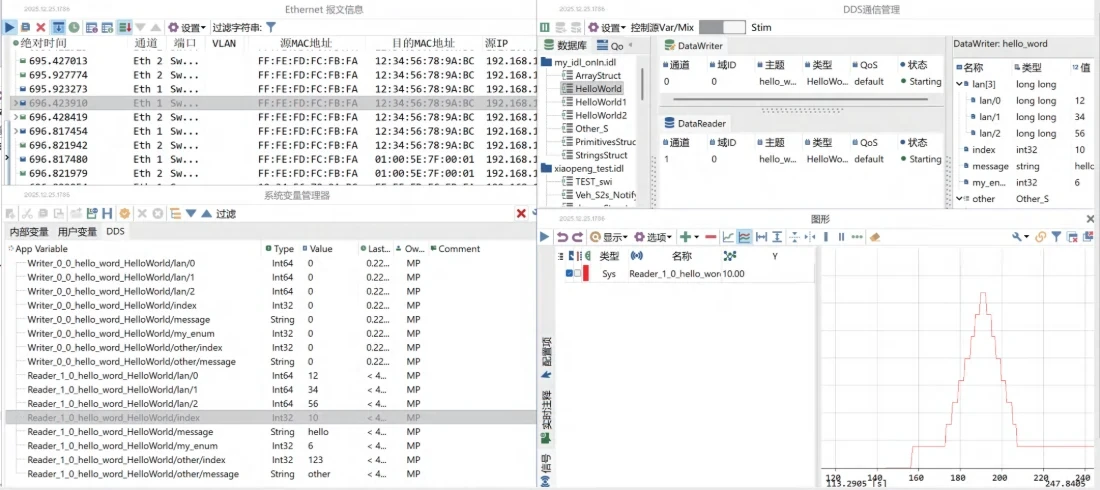Click the down triangle in variable manager toolbar
This screenshot has width=1100, height=490.
(191, 213)
